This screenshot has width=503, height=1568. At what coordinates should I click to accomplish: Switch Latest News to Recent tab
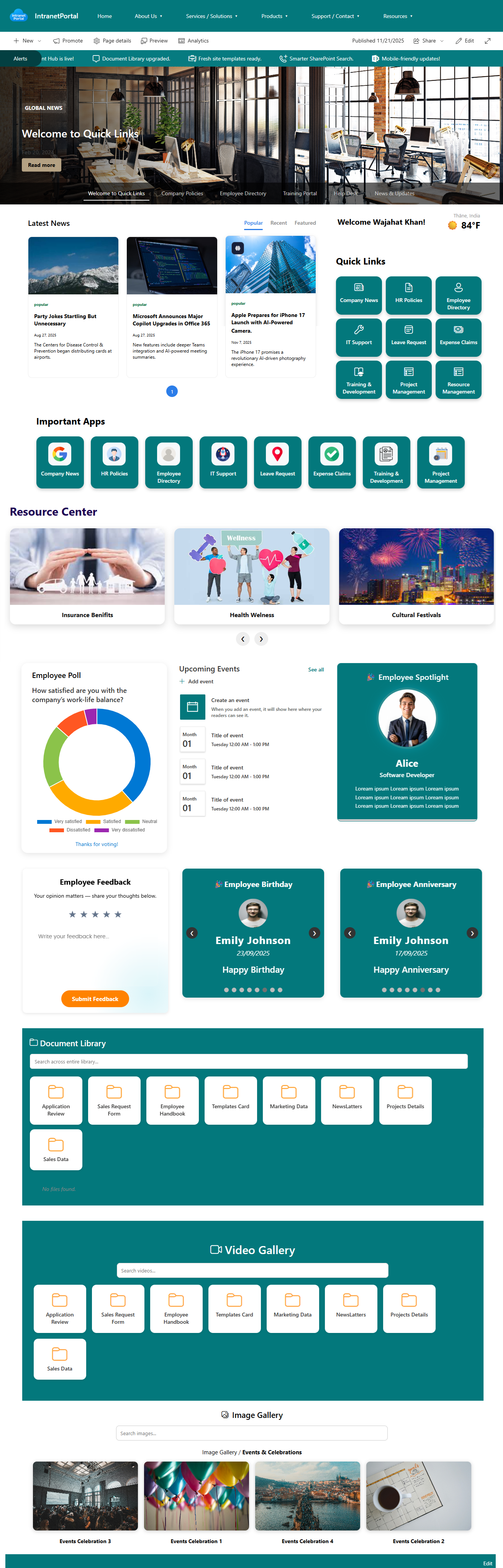click(x=278, y=223)
